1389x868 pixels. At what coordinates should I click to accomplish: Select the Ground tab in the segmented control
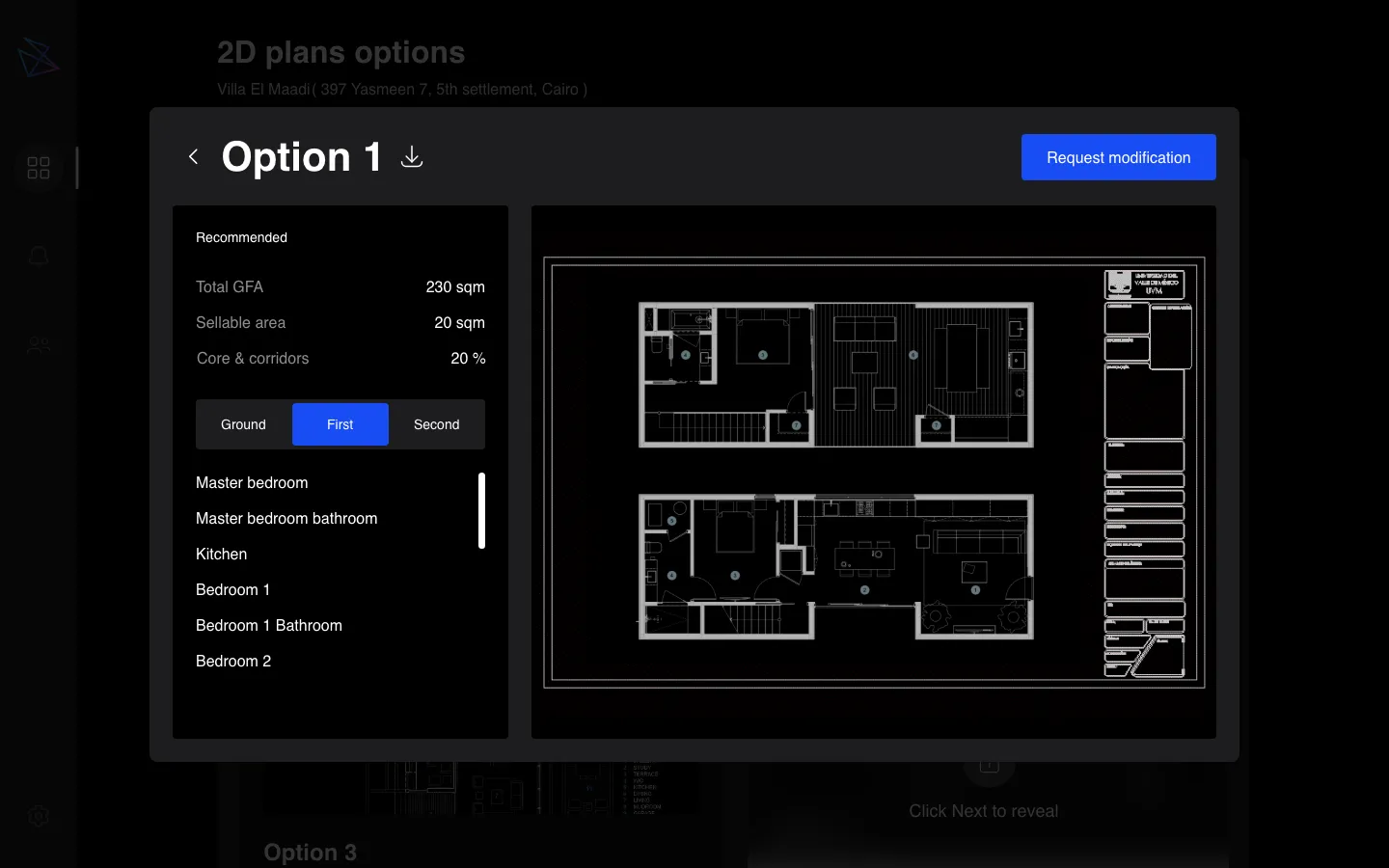tap(242, 424)
